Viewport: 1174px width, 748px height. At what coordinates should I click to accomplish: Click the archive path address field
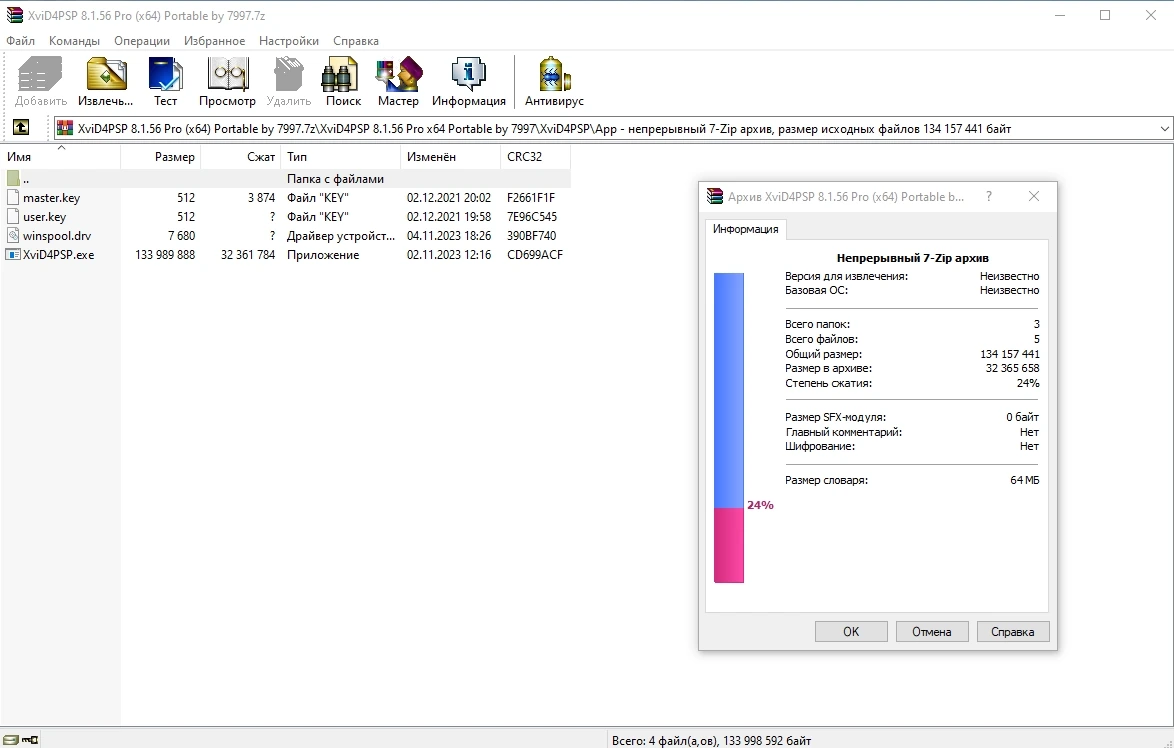pos(612,128)
